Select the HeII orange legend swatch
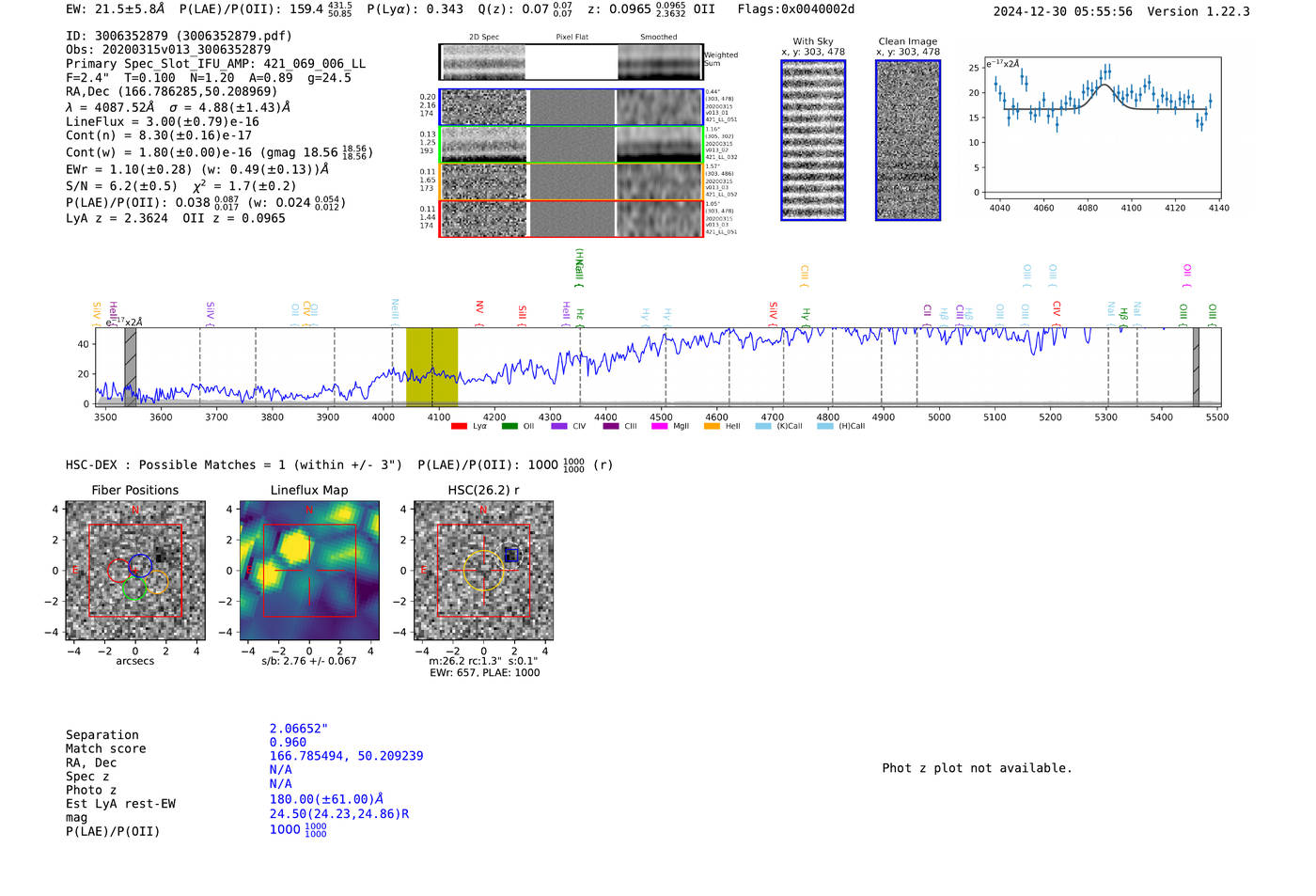The image size is (1316, 896). coord(712,427)
